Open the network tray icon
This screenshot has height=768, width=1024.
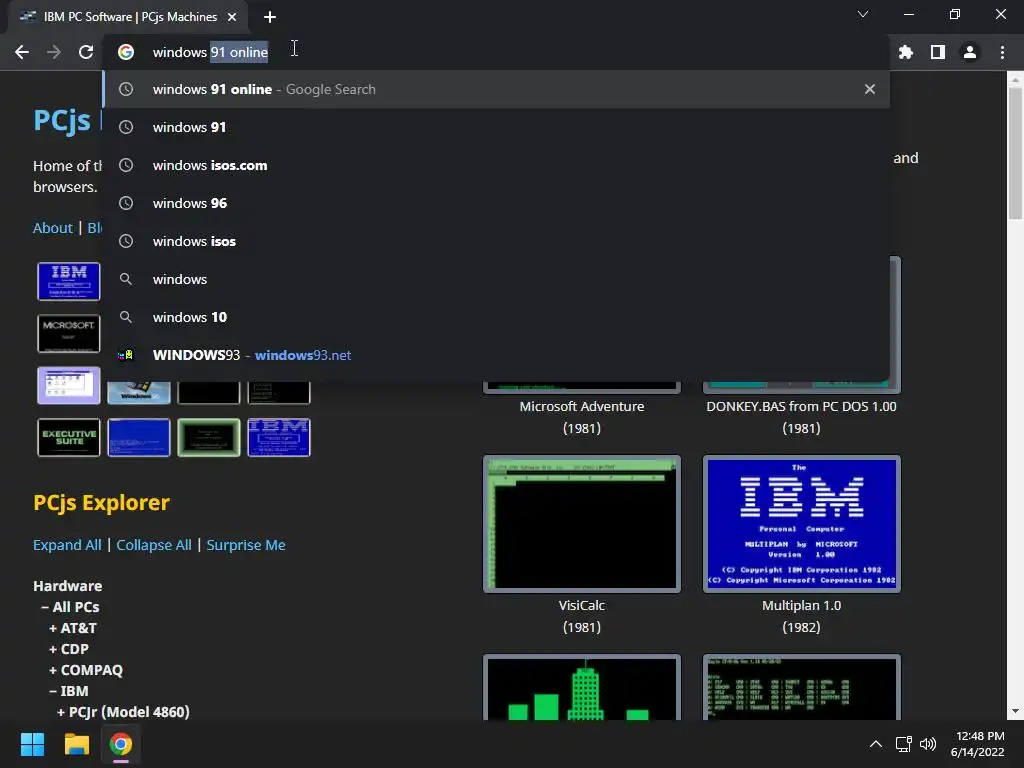(x=904, y=744)
